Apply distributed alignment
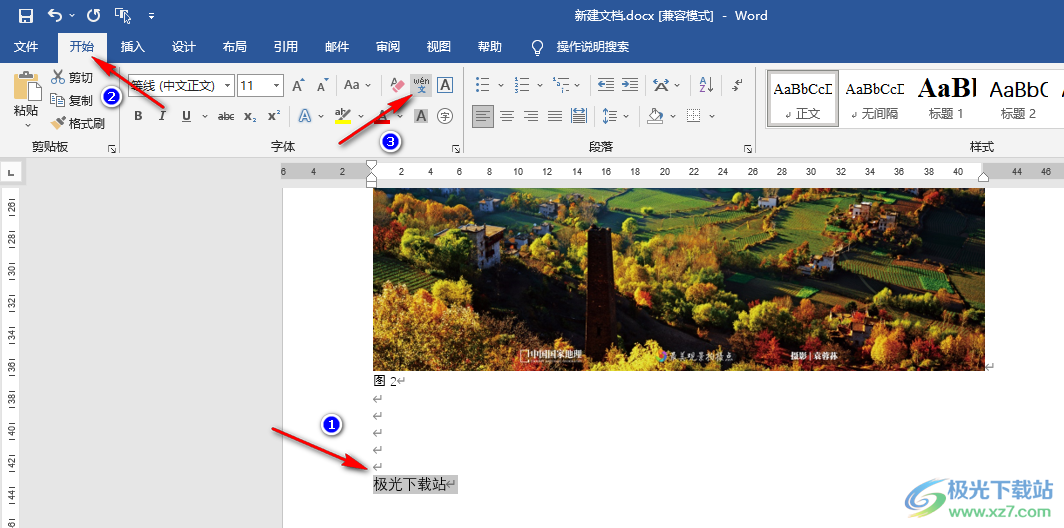The height and width of the screenshot is (528, 1064). [x=579, y=116]
